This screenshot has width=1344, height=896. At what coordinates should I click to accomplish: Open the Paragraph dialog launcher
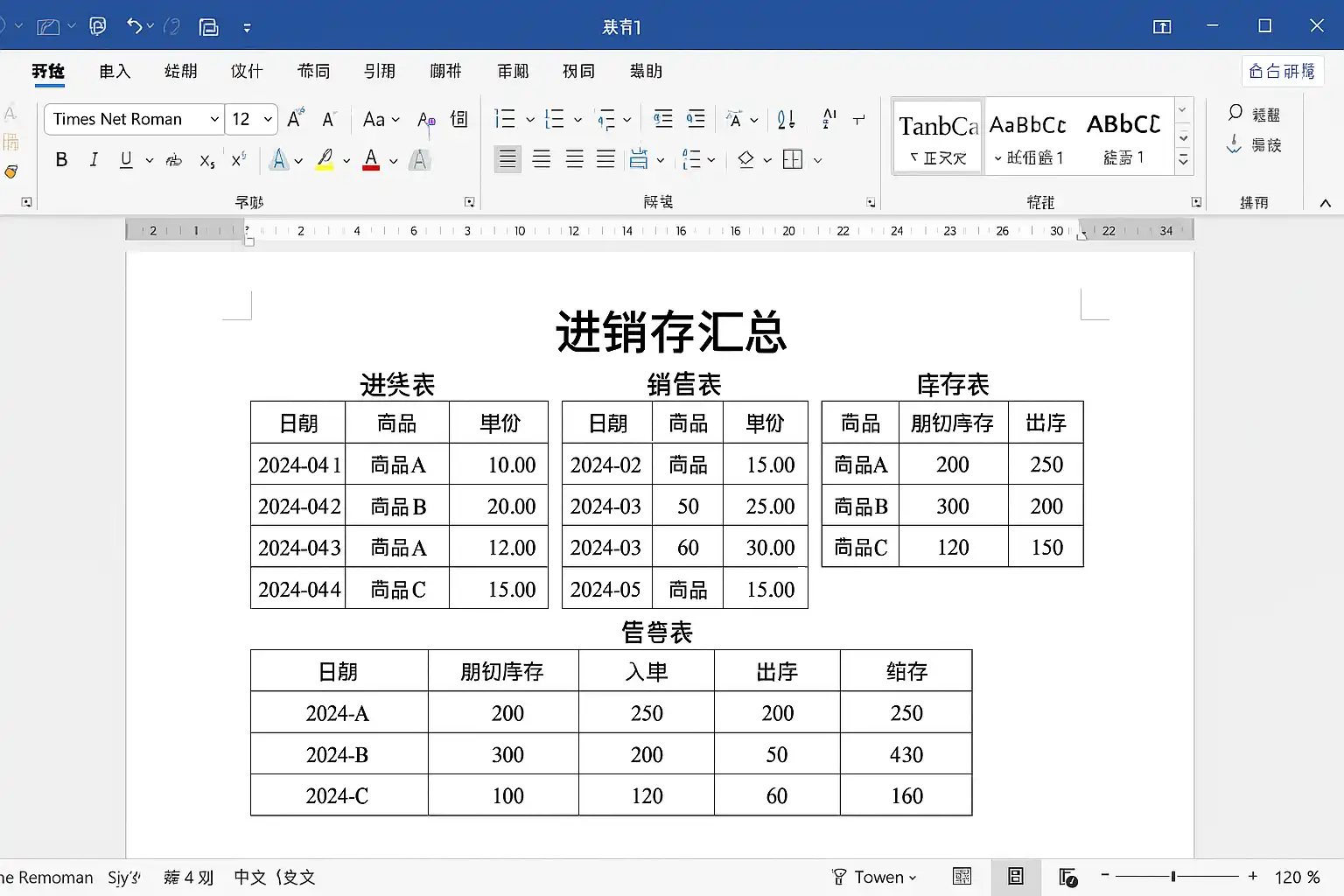[x=871, y=202]
